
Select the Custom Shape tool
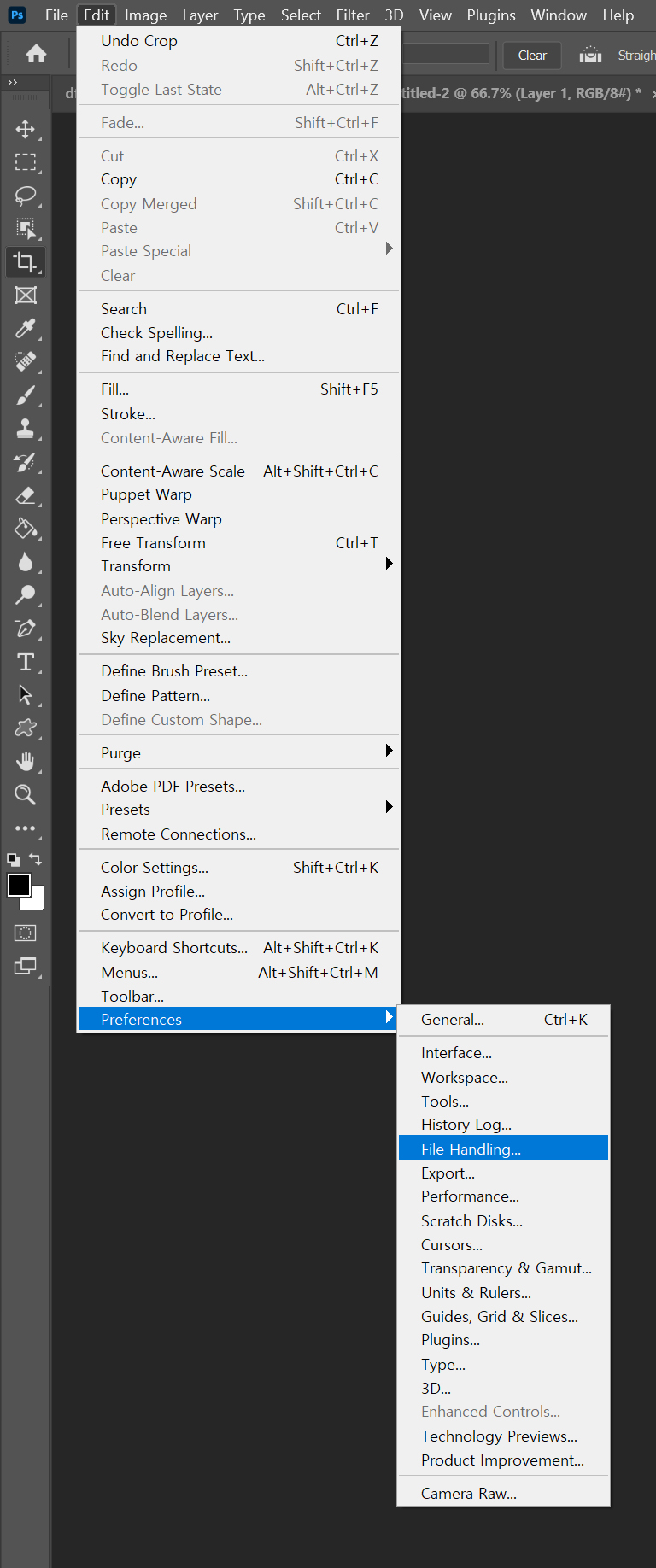coord(26,728)
